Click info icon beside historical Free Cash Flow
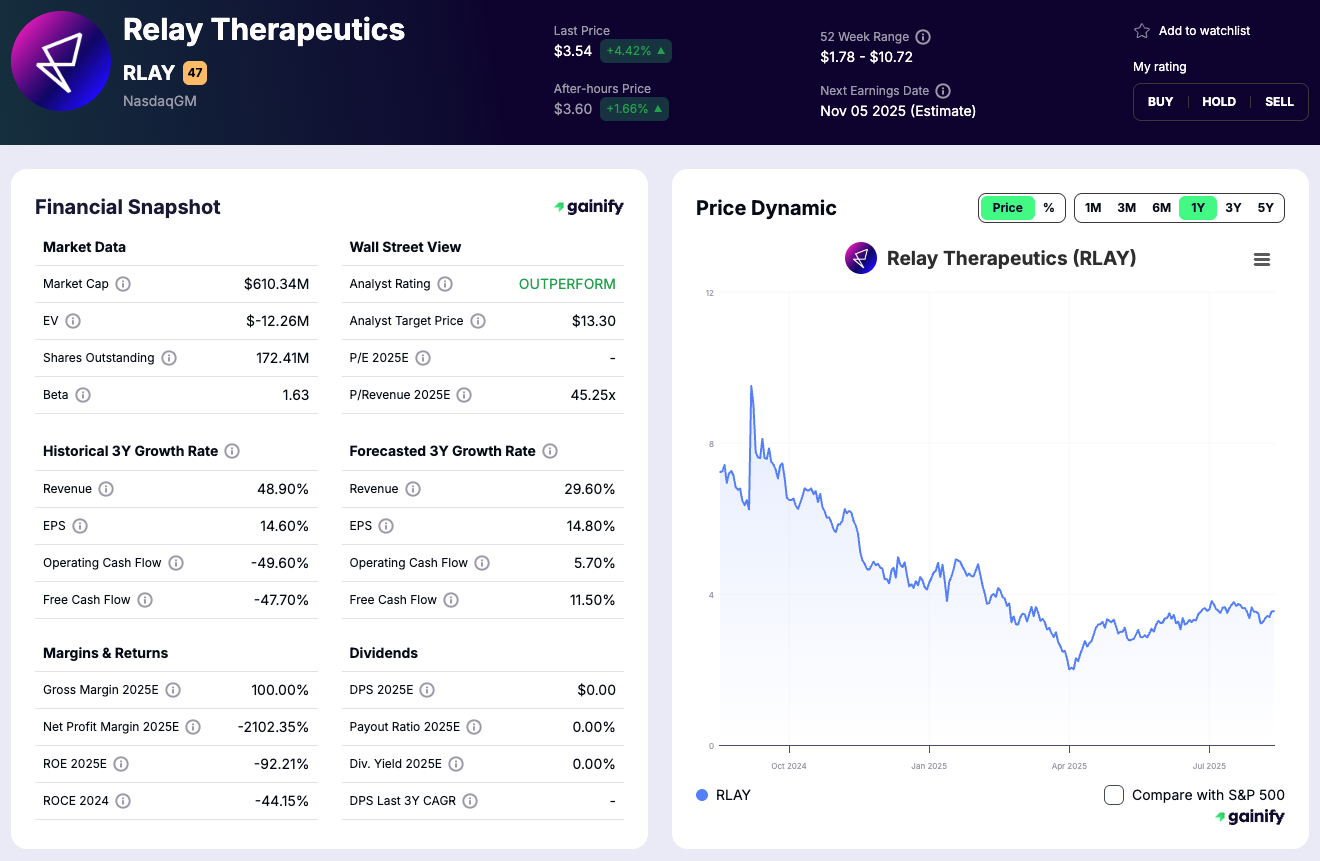Viewport: 1320px width, 861px height. (x=145, y=600)
